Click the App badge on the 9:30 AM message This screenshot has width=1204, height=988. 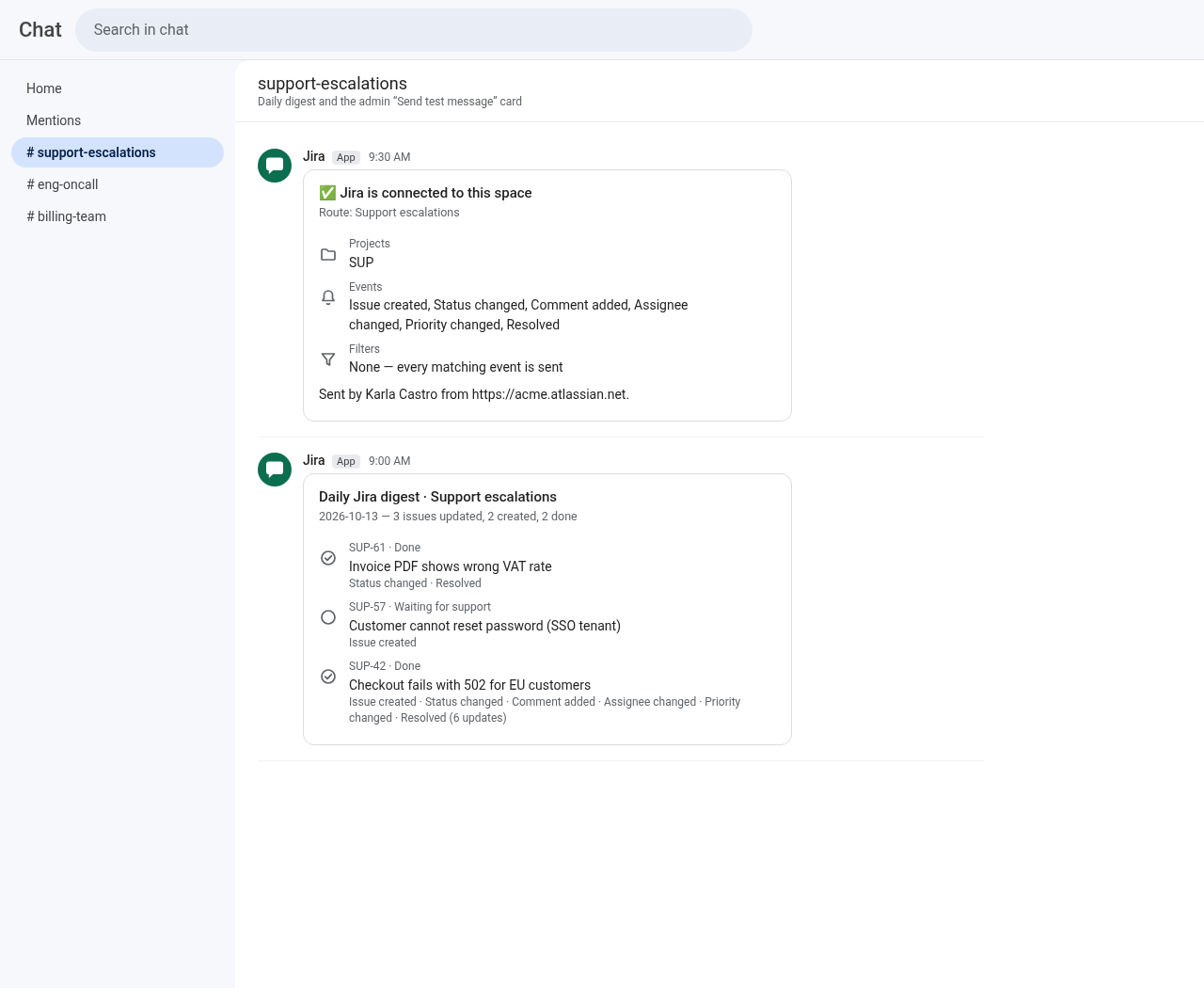point(346,157)
